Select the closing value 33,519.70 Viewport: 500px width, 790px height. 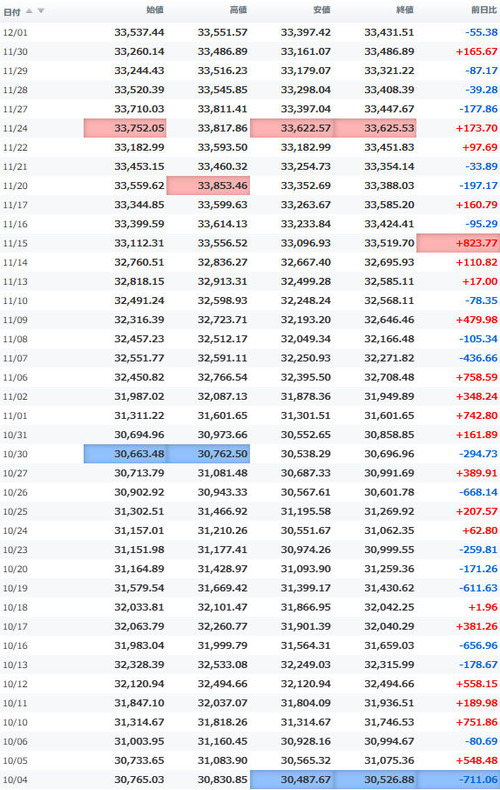tap(389, 243)
